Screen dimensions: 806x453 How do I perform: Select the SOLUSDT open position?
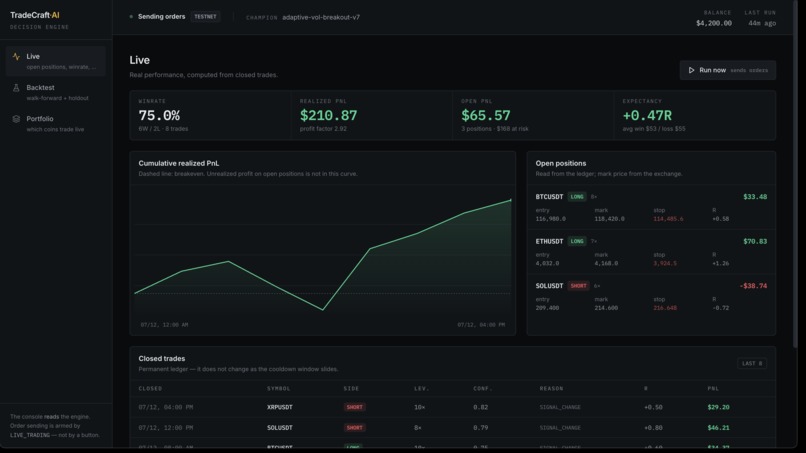click(x=651, y=297)
